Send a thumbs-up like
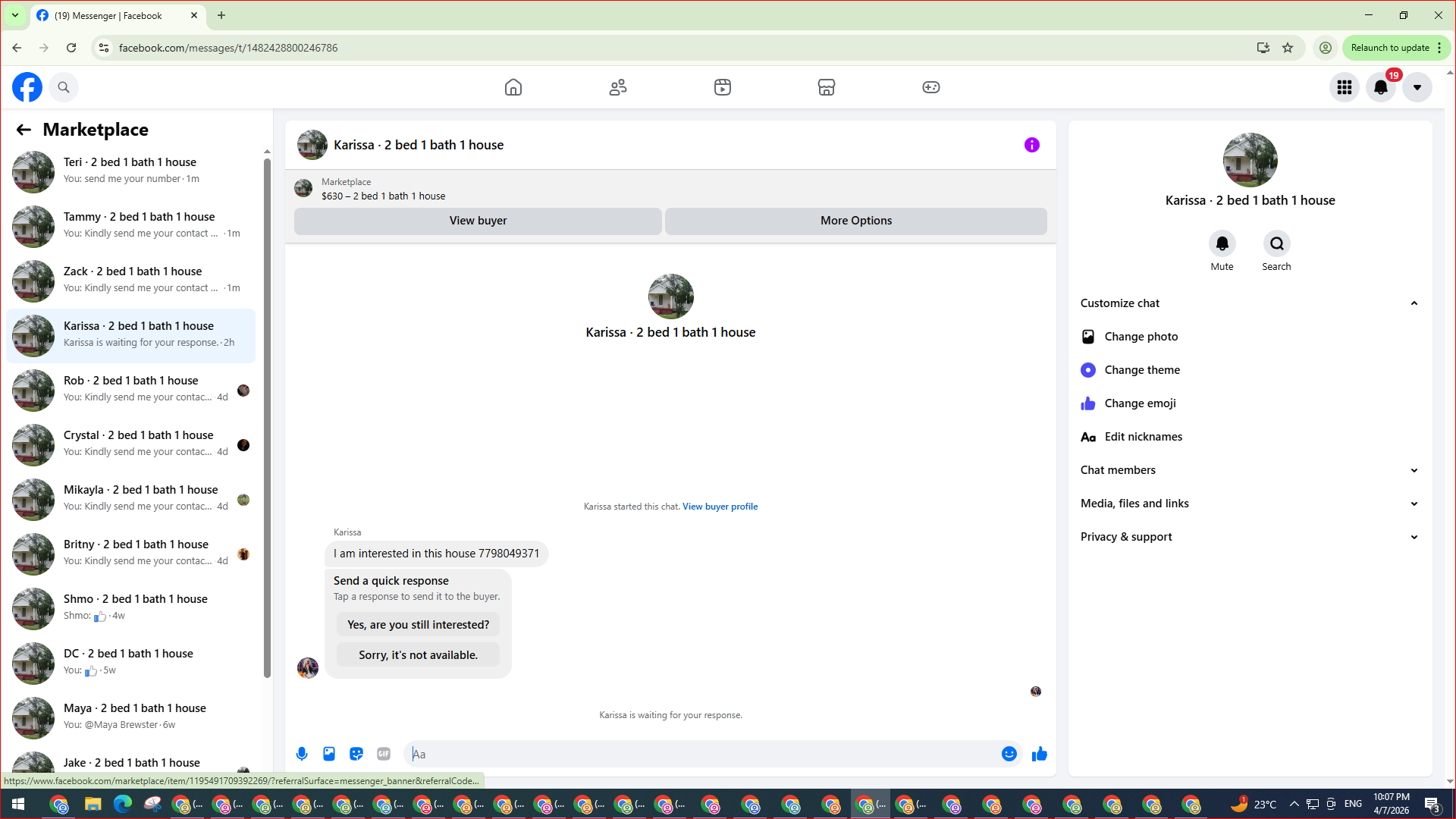Viewport: 1456px width, 819px height. (1040, 754)
